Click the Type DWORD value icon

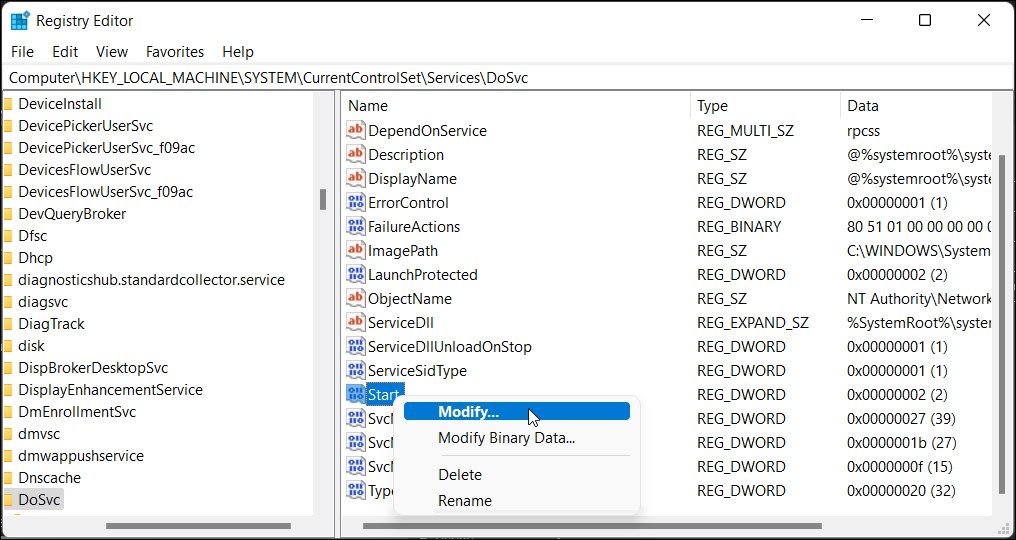[x=356, y=490]
